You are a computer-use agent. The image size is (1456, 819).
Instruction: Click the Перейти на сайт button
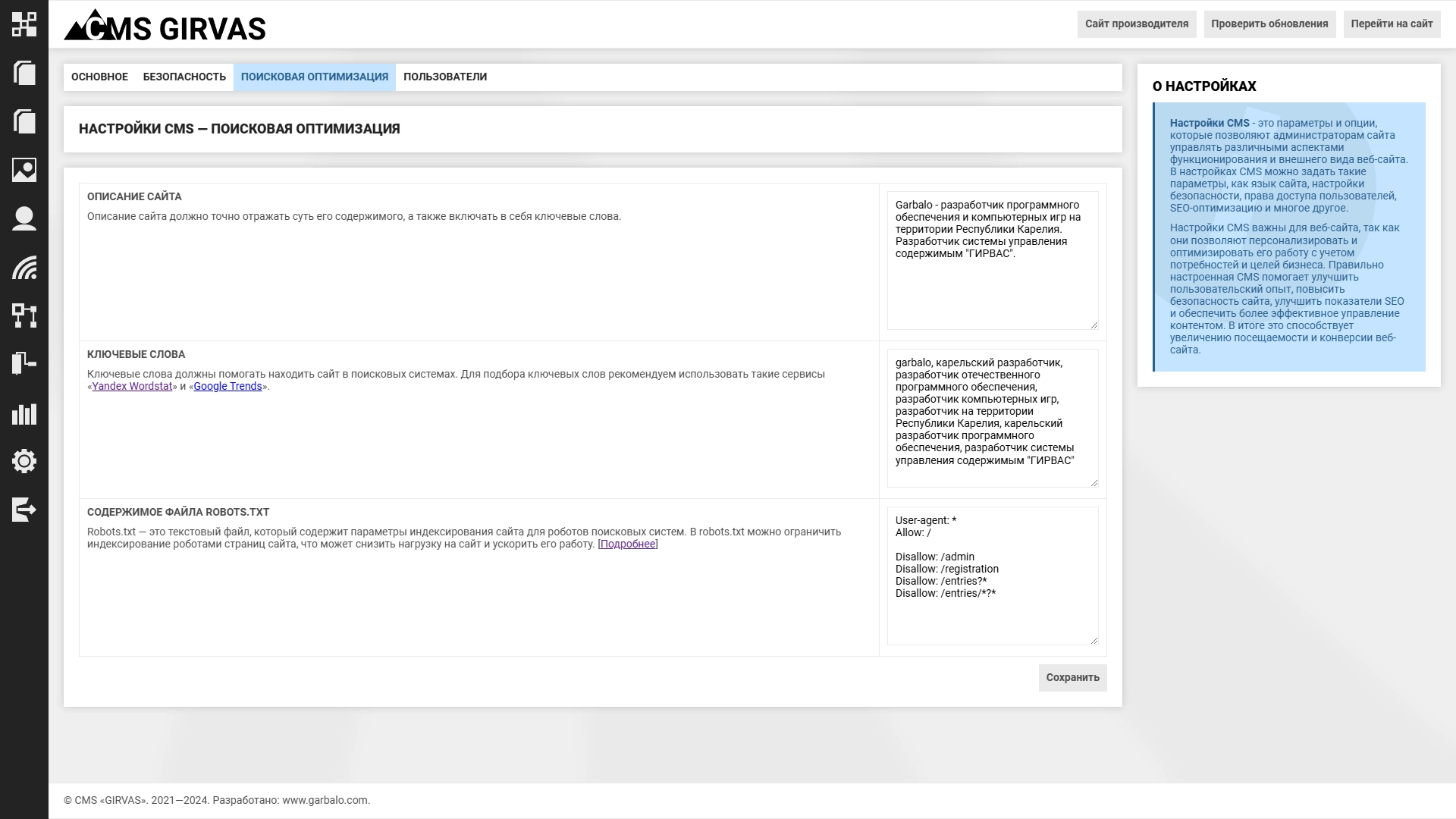[1392, 24]
